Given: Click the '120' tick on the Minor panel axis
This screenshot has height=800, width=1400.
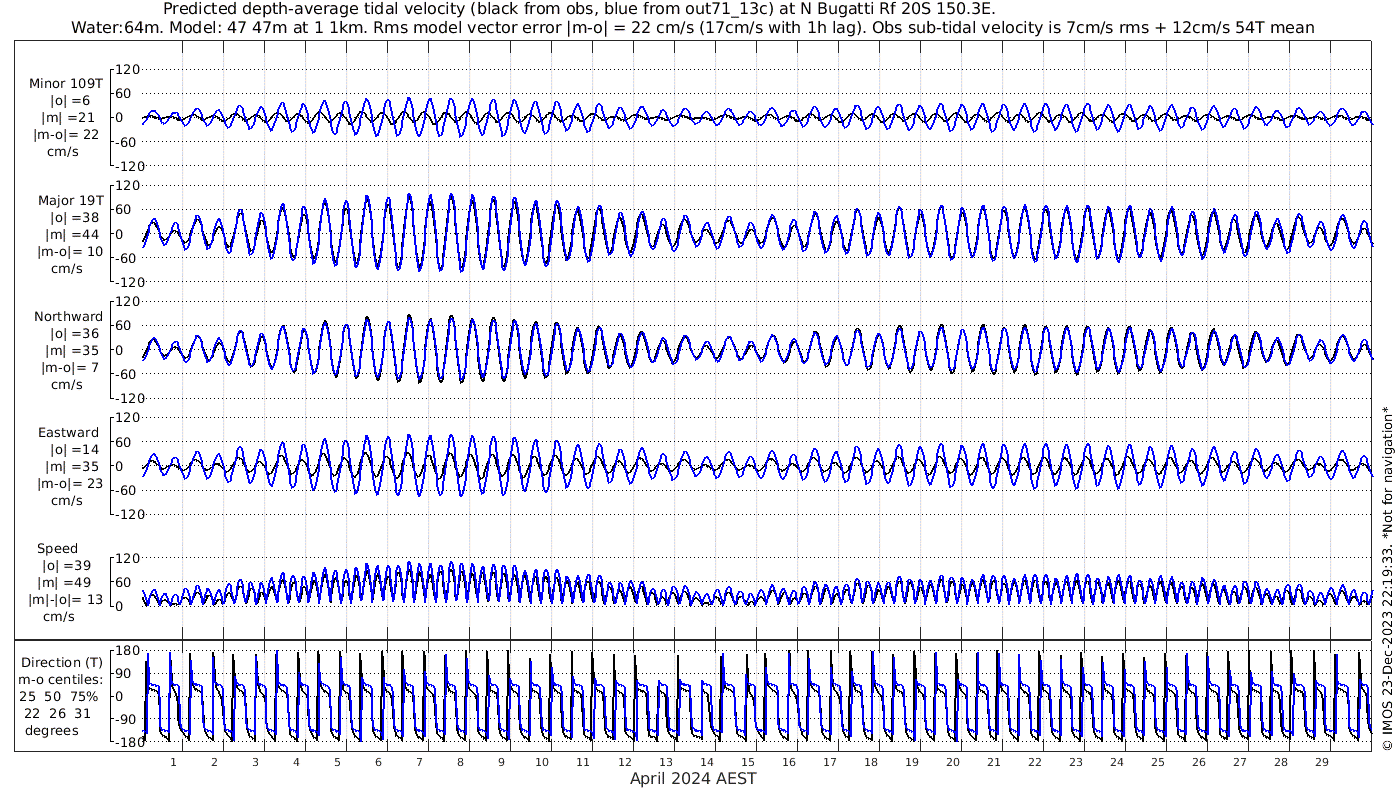Looking at the screenshot, I should [x=129, y=70].
